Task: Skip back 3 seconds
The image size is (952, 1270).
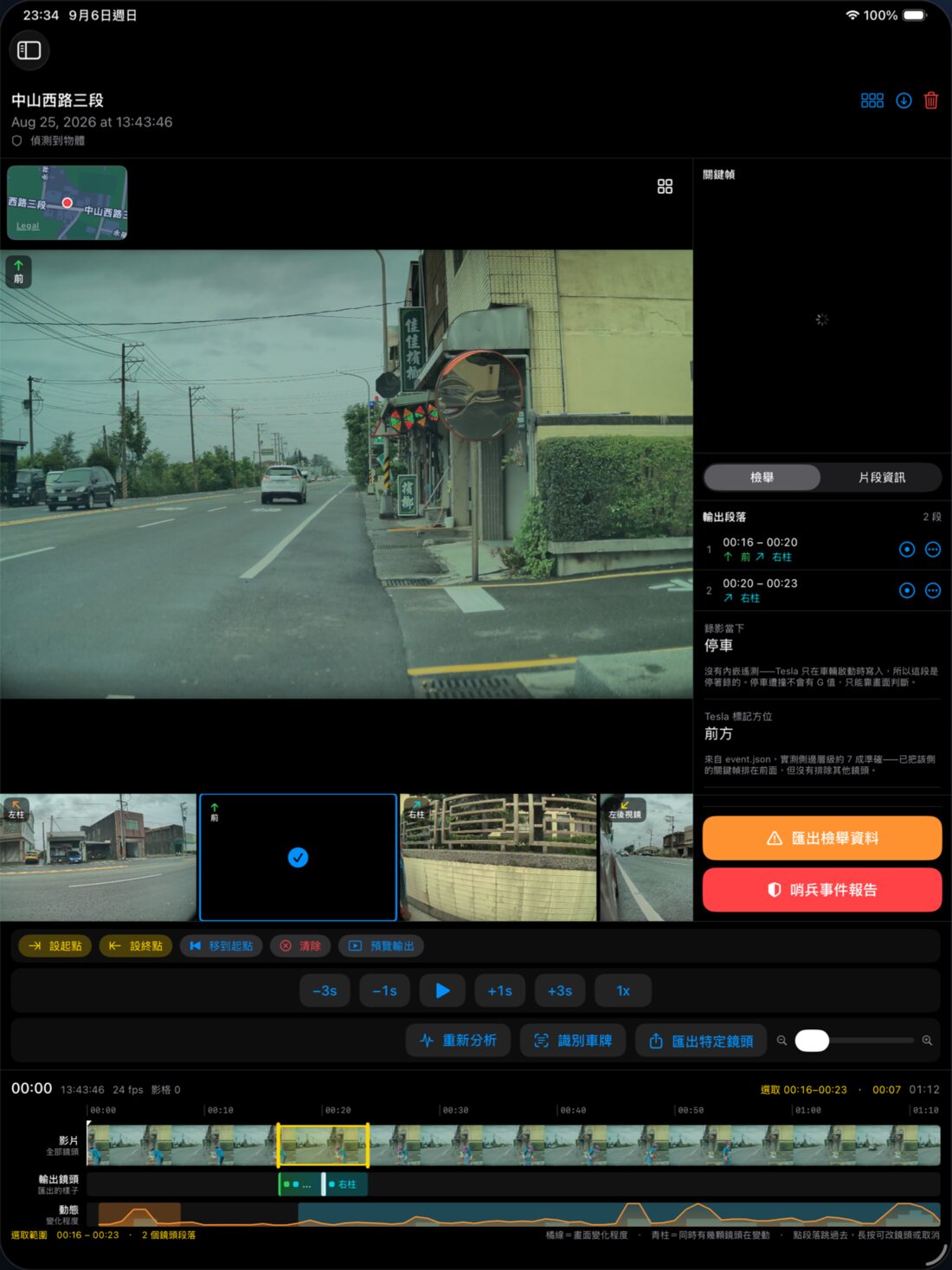Action: (x=325, y=990)
